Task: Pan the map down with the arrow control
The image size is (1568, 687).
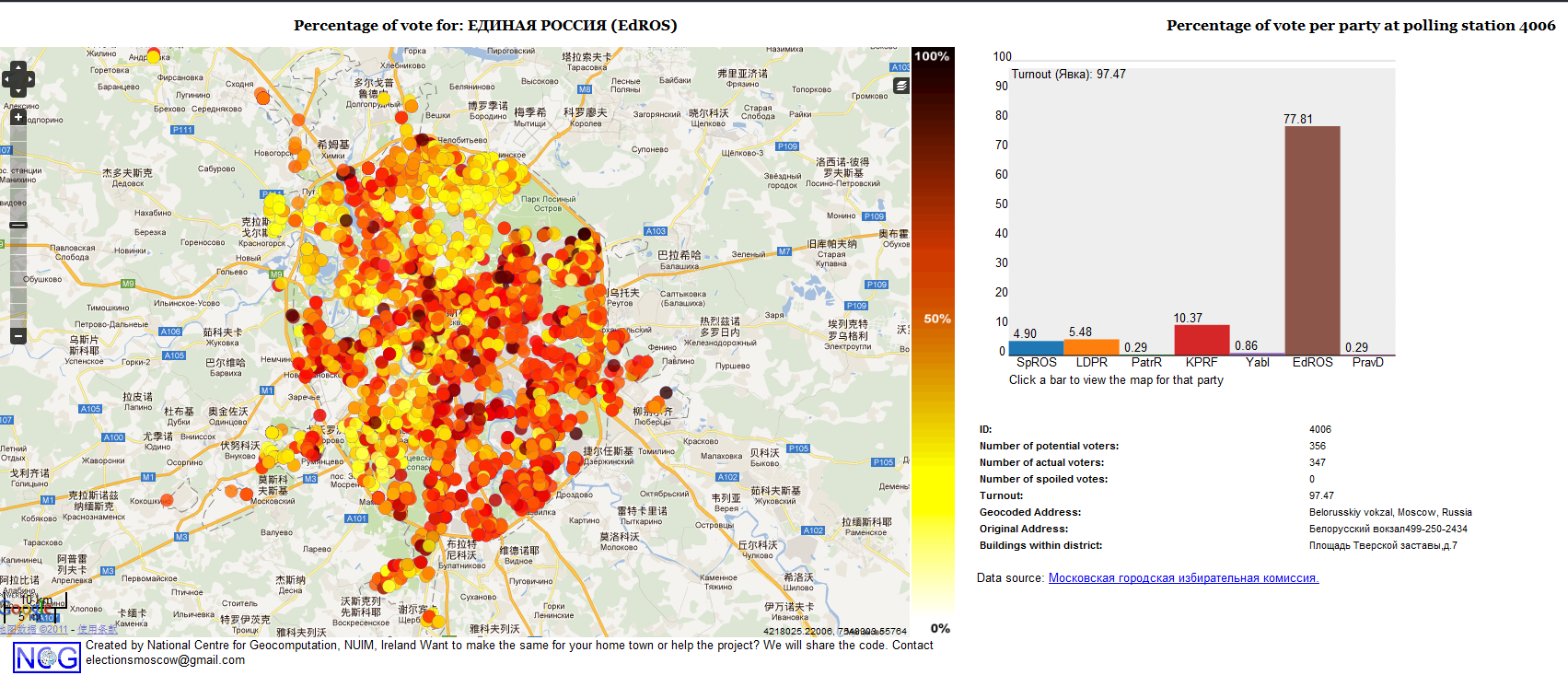Action: point(18,91)
